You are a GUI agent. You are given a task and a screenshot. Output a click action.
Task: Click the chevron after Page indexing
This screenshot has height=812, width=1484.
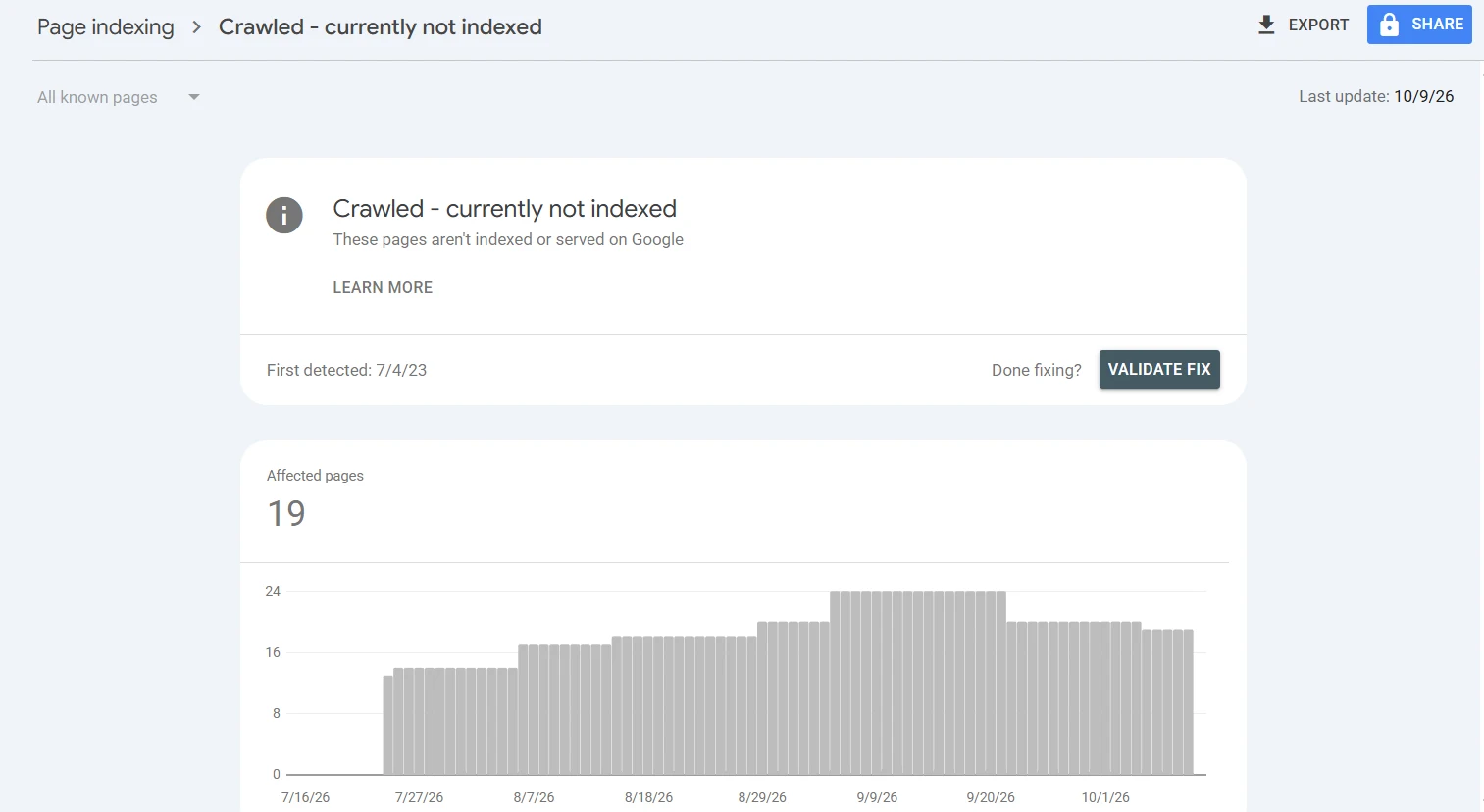coord(196,27)
